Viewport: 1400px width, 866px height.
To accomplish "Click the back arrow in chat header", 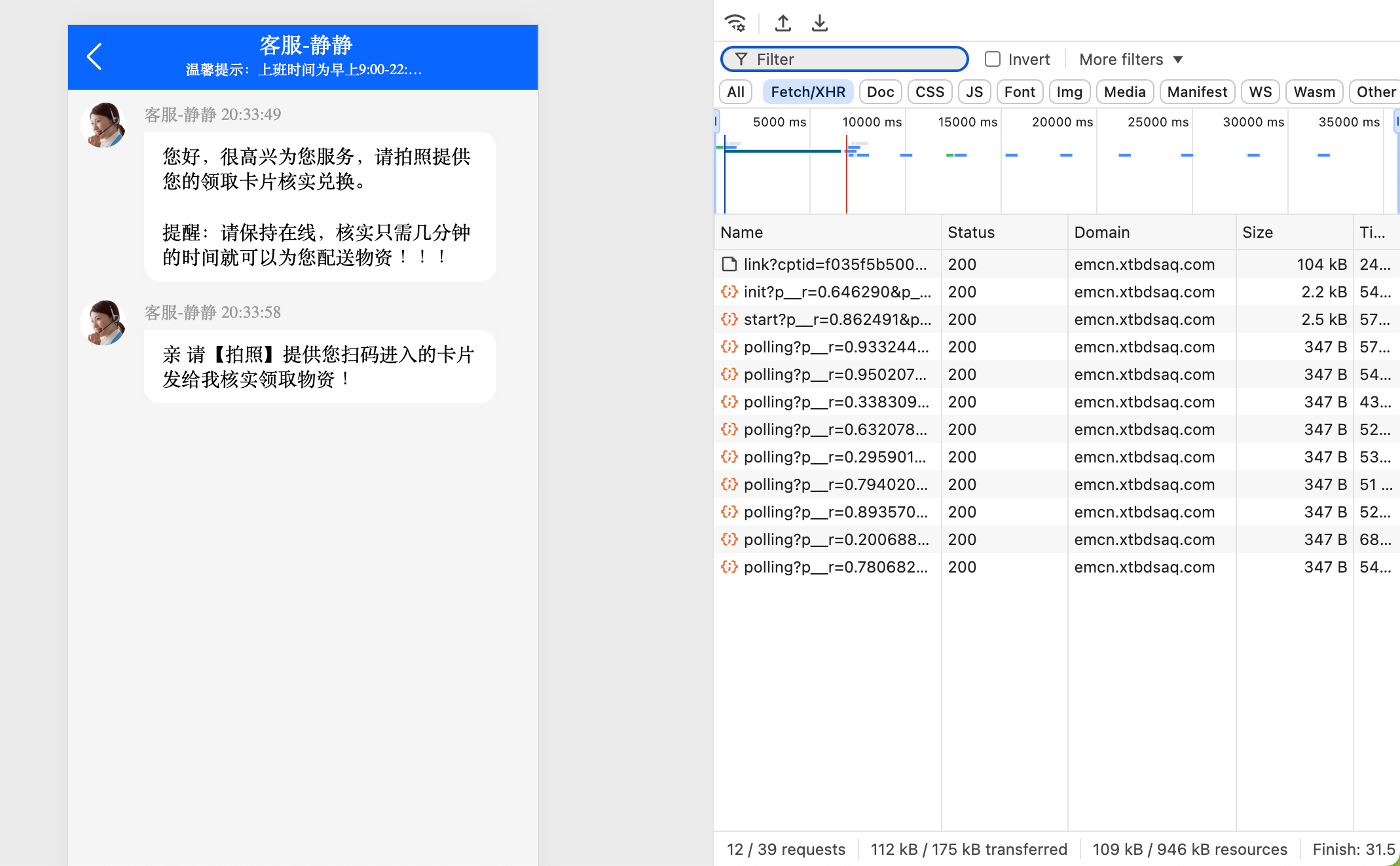I will point(94,56).
